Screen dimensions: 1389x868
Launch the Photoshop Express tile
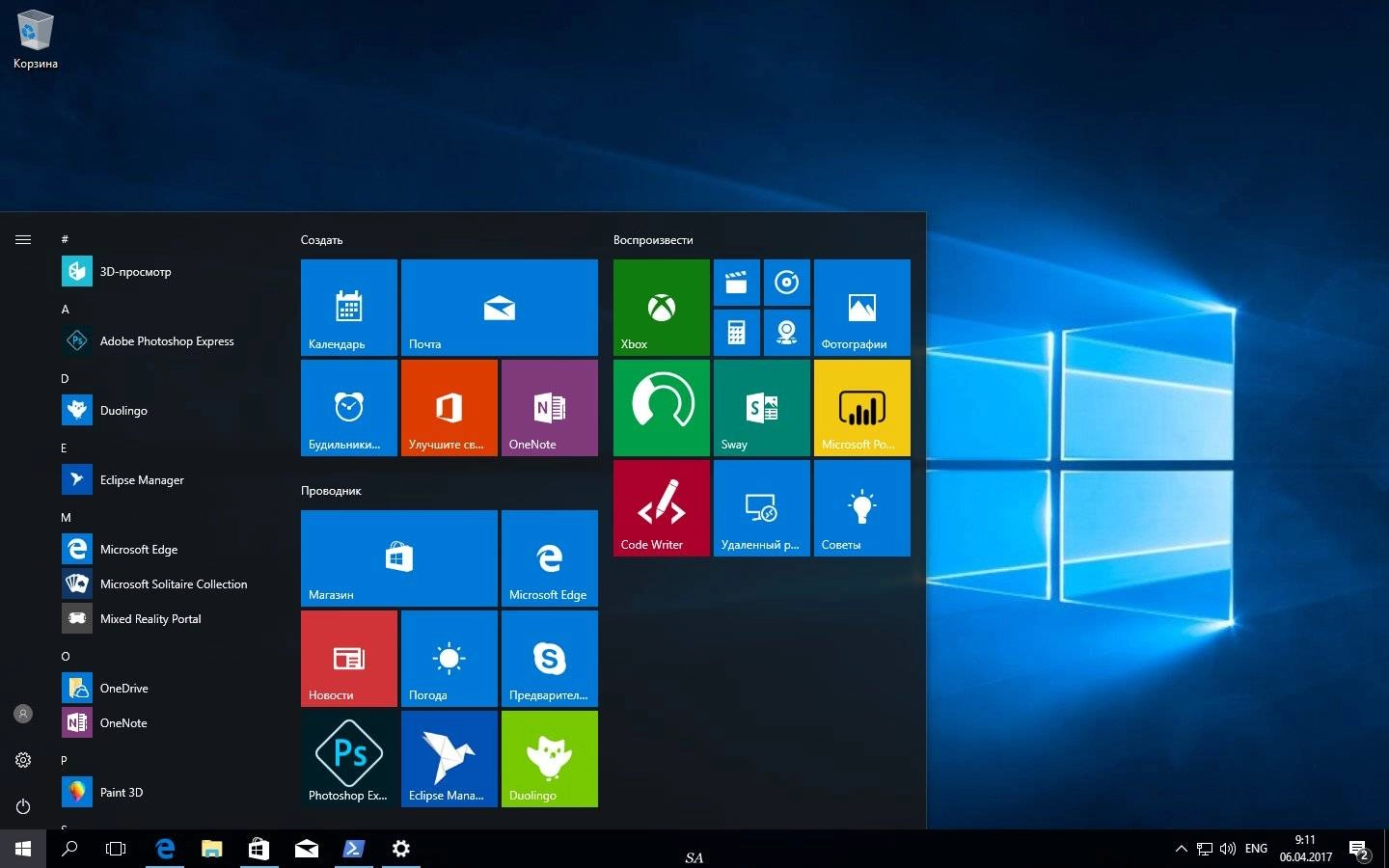[349, 759]
